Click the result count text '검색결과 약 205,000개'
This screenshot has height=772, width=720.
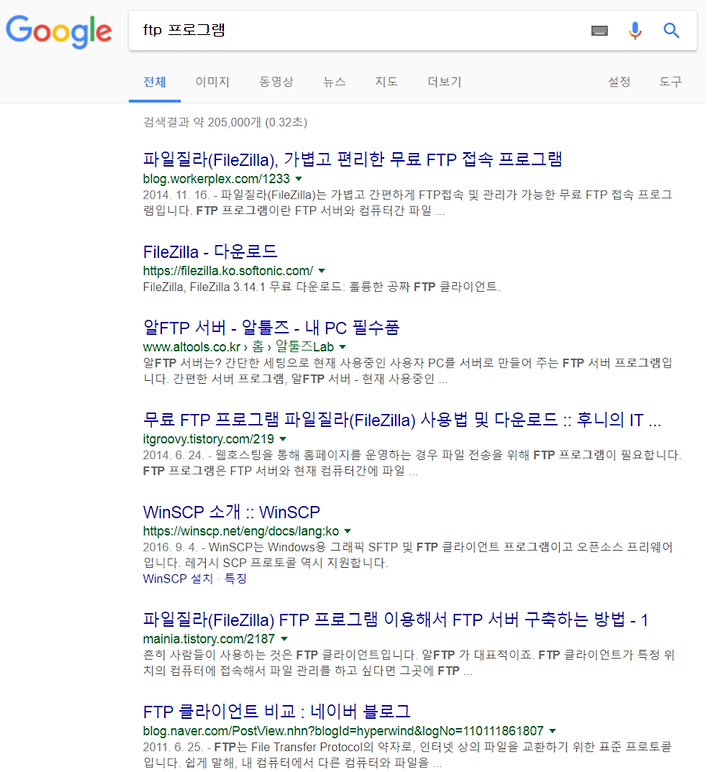202,123
